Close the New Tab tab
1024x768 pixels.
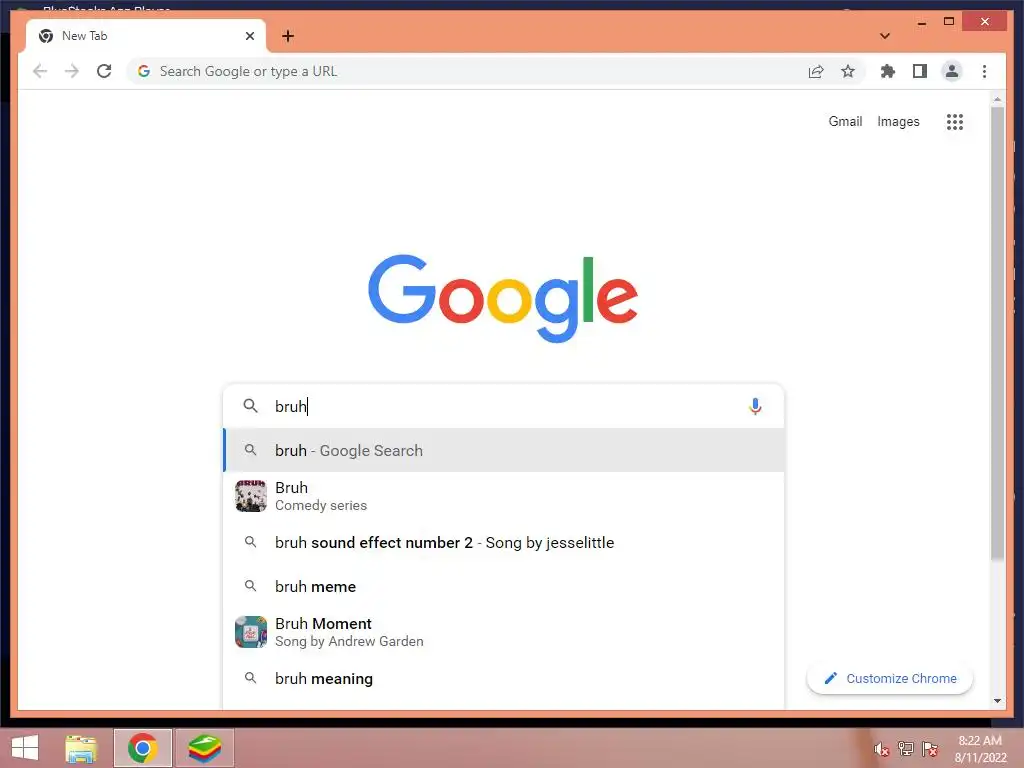point(249,36)
